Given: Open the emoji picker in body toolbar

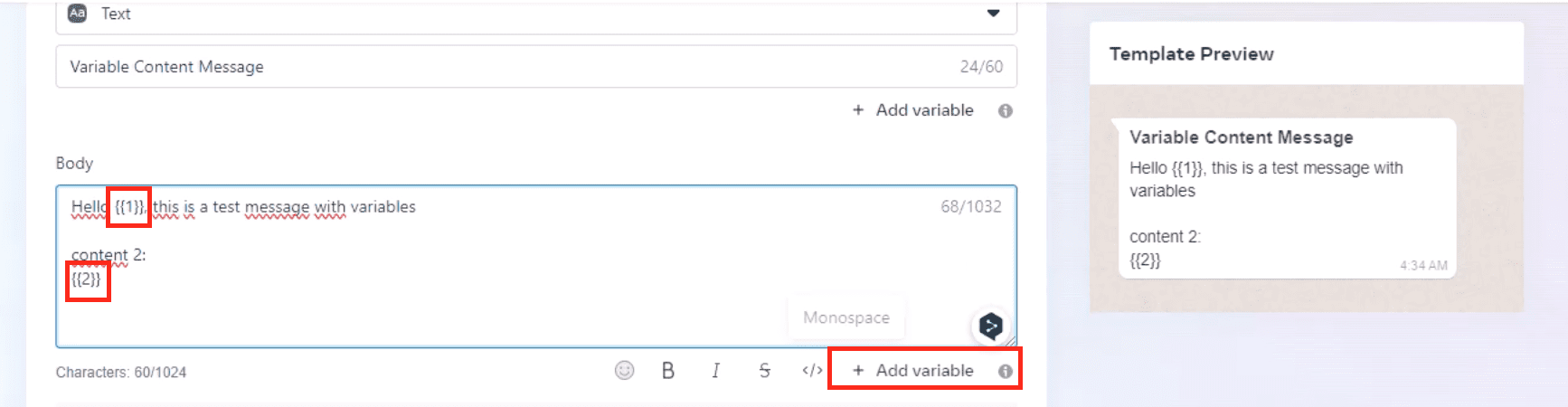Looking at the screenshot, I should [x=624, y=371].
